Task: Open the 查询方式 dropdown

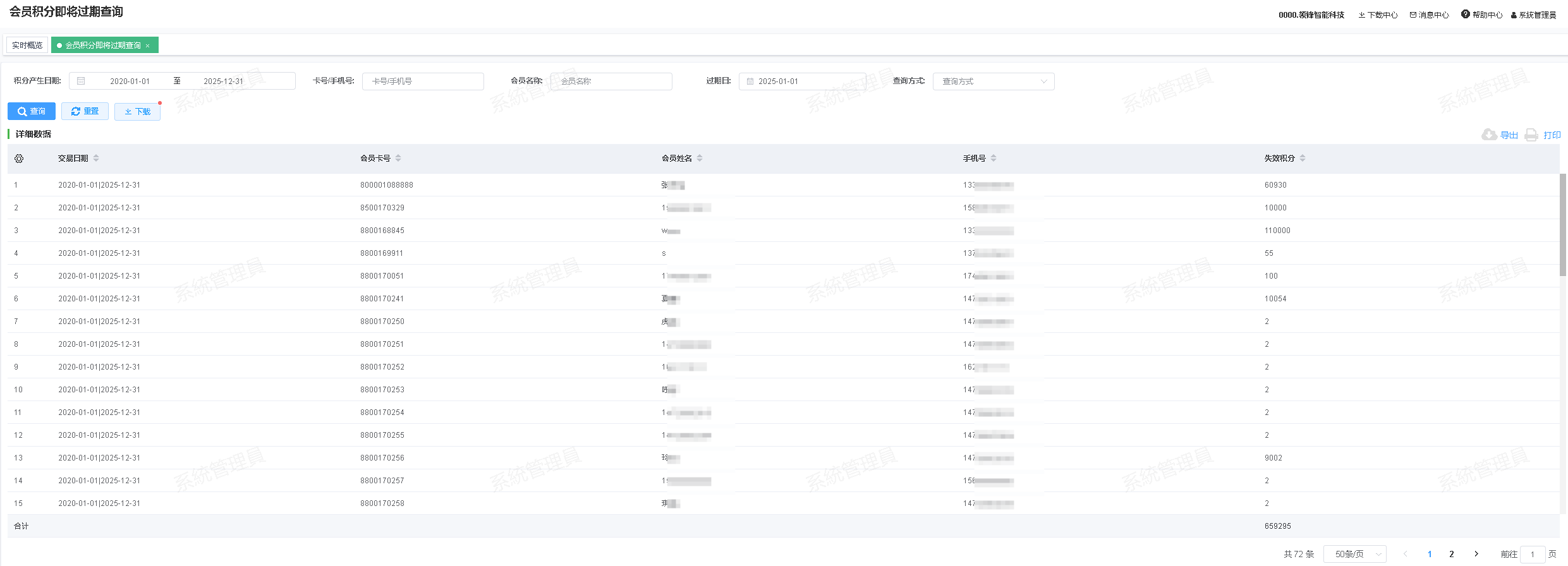Action: coord(994,81)
